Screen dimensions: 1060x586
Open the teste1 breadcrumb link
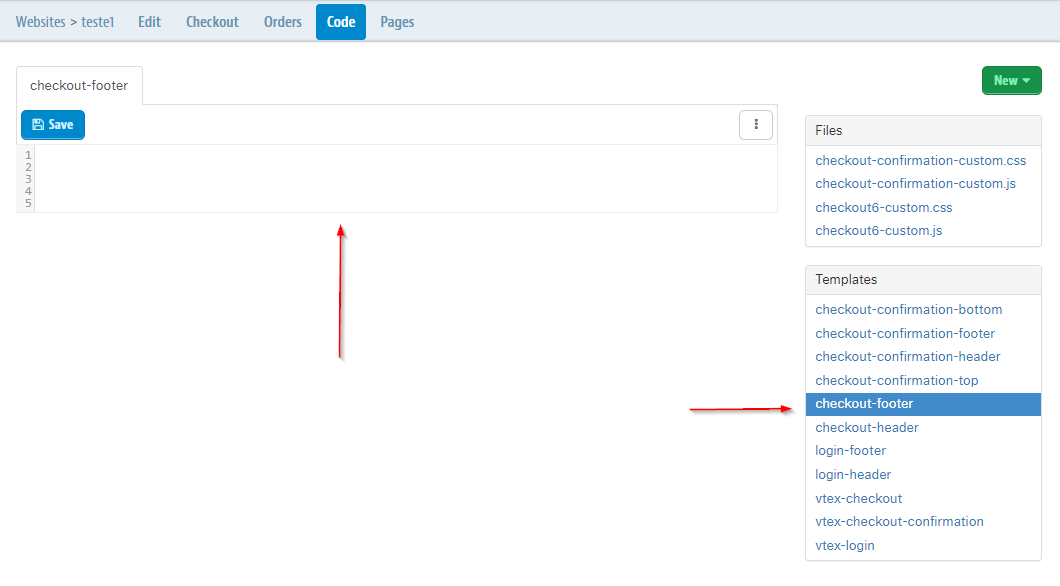click(x=97, y=21)
